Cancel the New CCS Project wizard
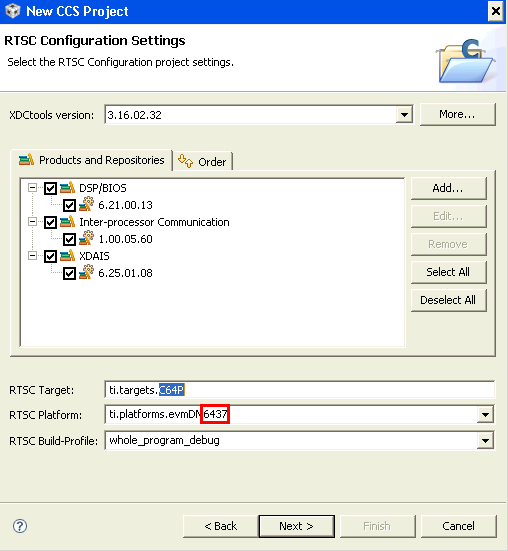This screenshot has width=508, height=551. pos(458,526)
